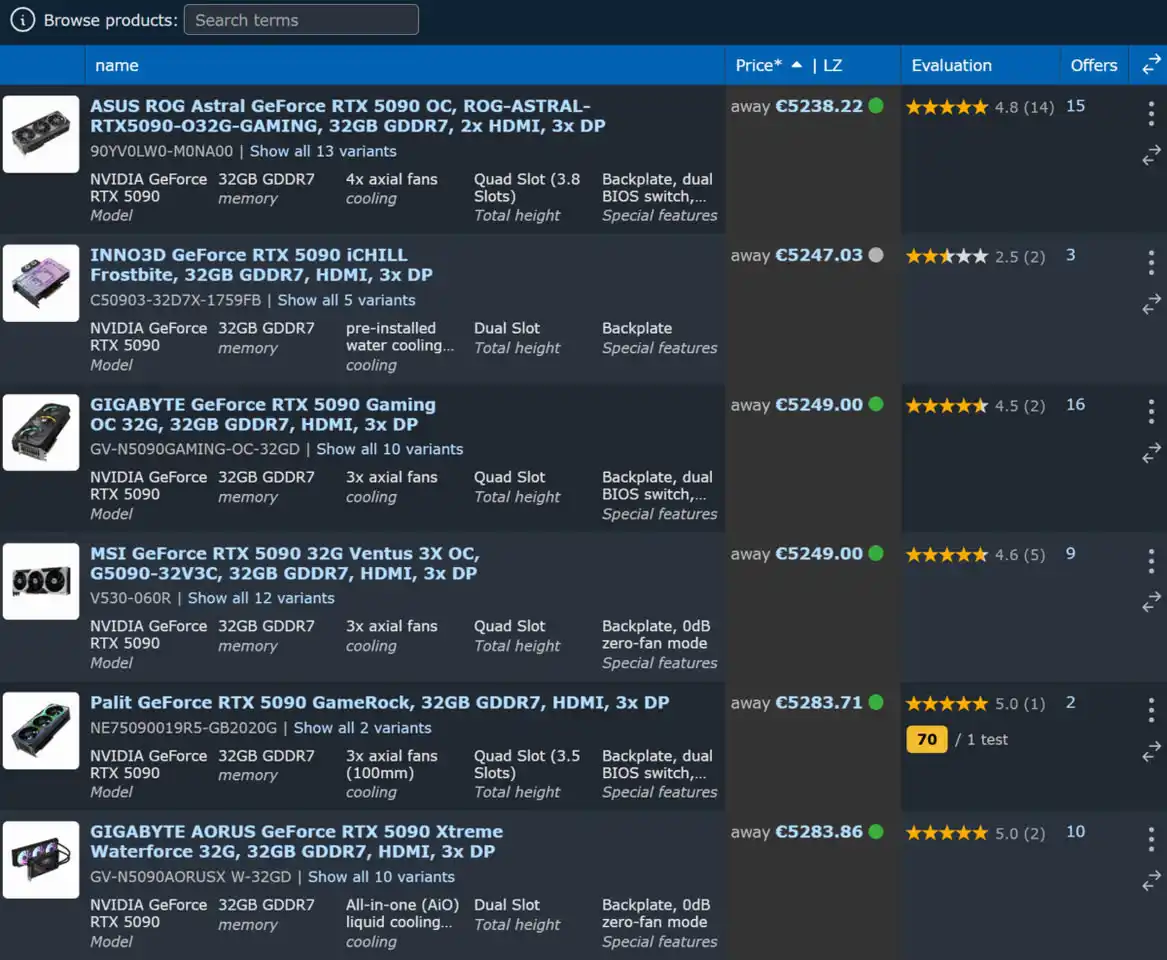Click green availability dot in MSI Ventus row

tap(876, 554)
